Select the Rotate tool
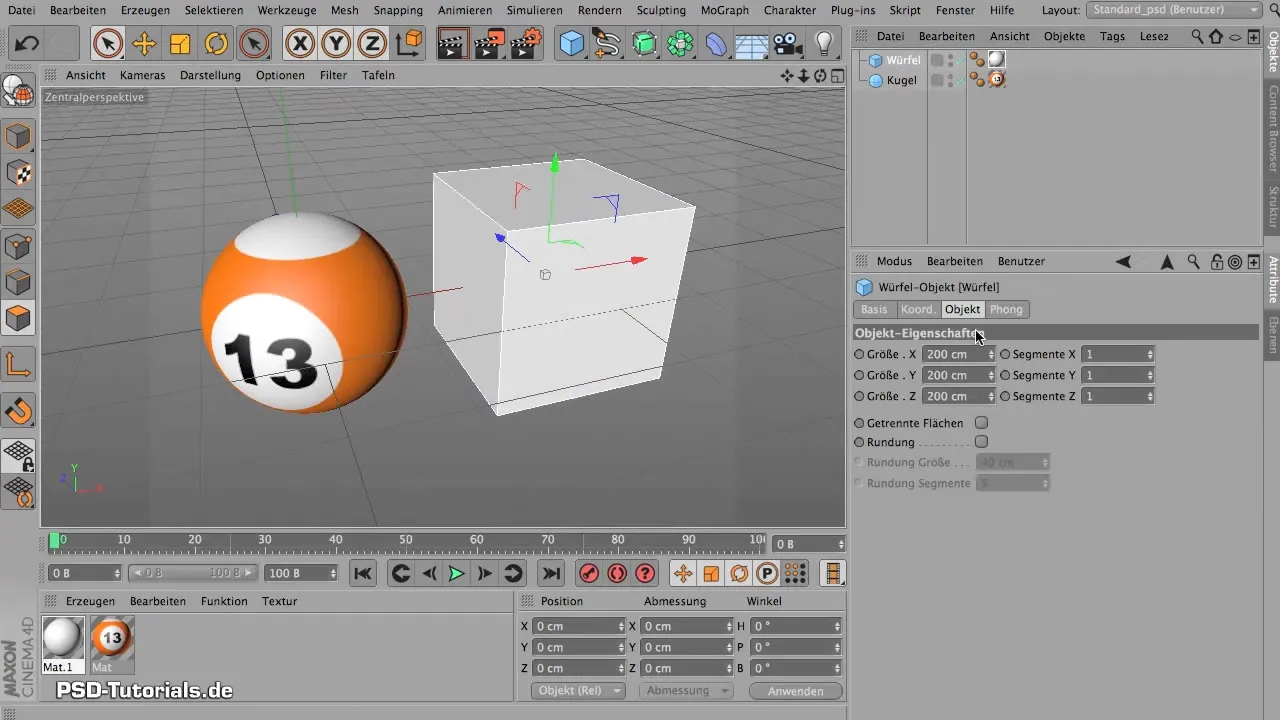The image size is (1280, 720). (216, 44)
